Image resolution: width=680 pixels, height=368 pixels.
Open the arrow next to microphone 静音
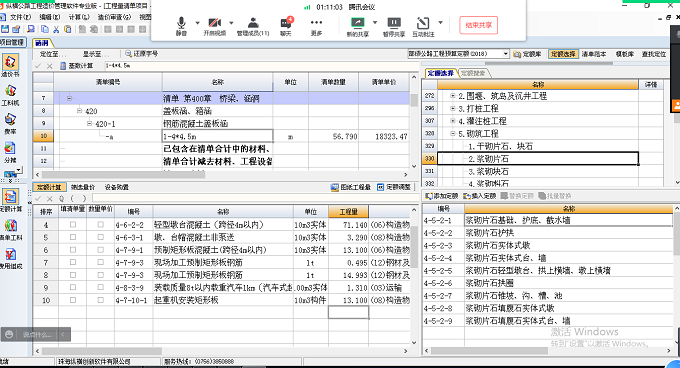[x=197, y=23]
